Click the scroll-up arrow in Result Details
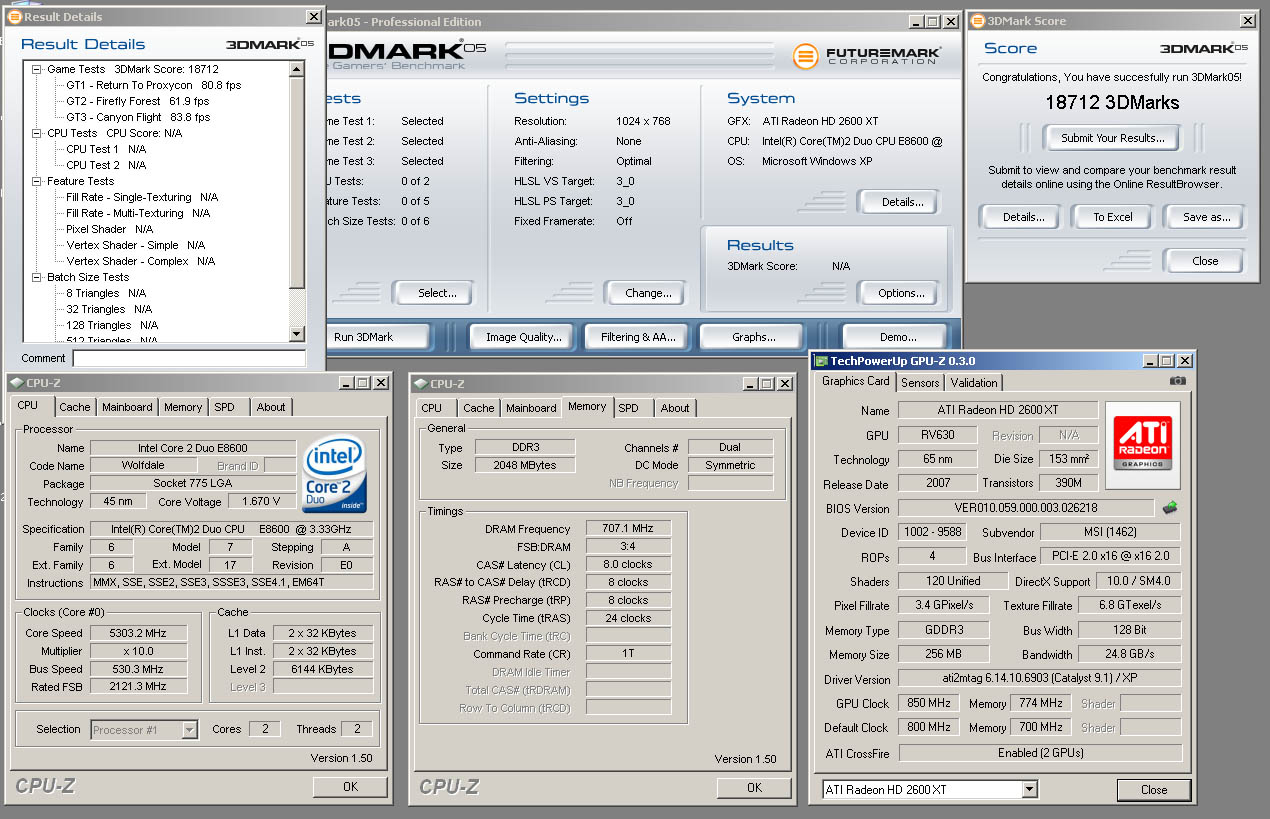Image resolution: width=1270 pixels, height=819 pixels. [296, 69]
